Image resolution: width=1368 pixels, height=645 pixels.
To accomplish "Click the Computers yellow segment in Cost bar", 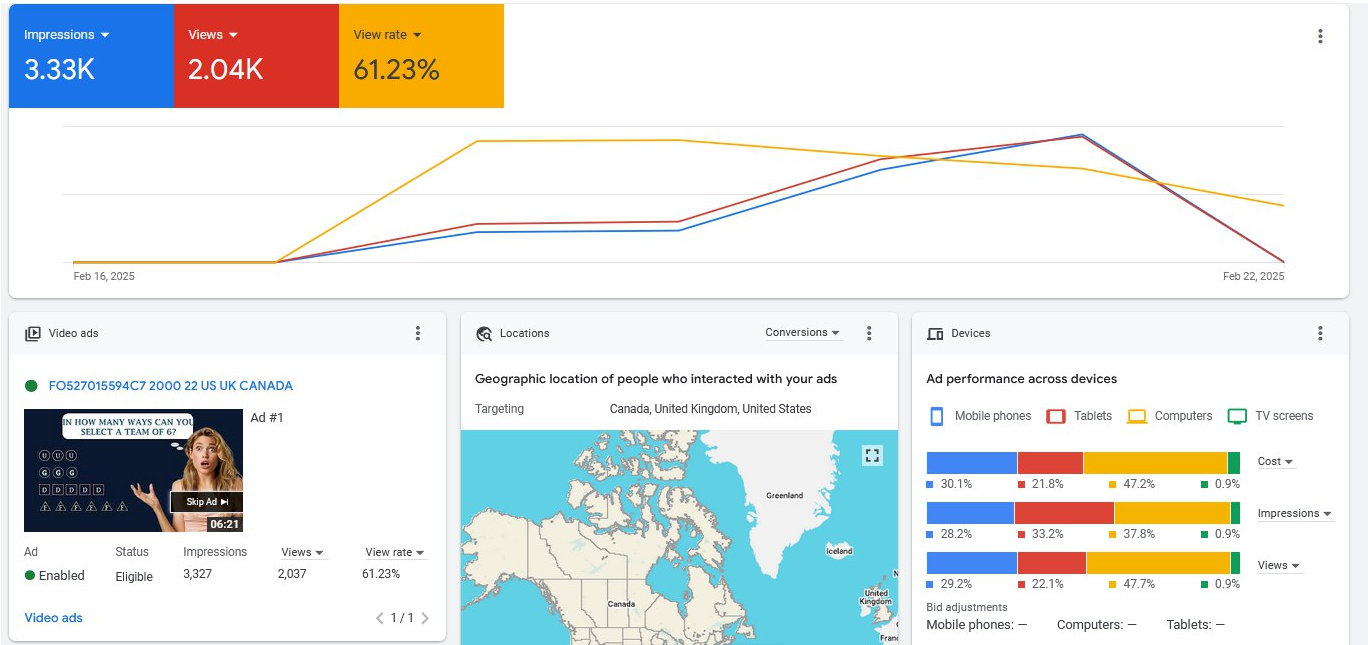I will (x=1154, y=463).
